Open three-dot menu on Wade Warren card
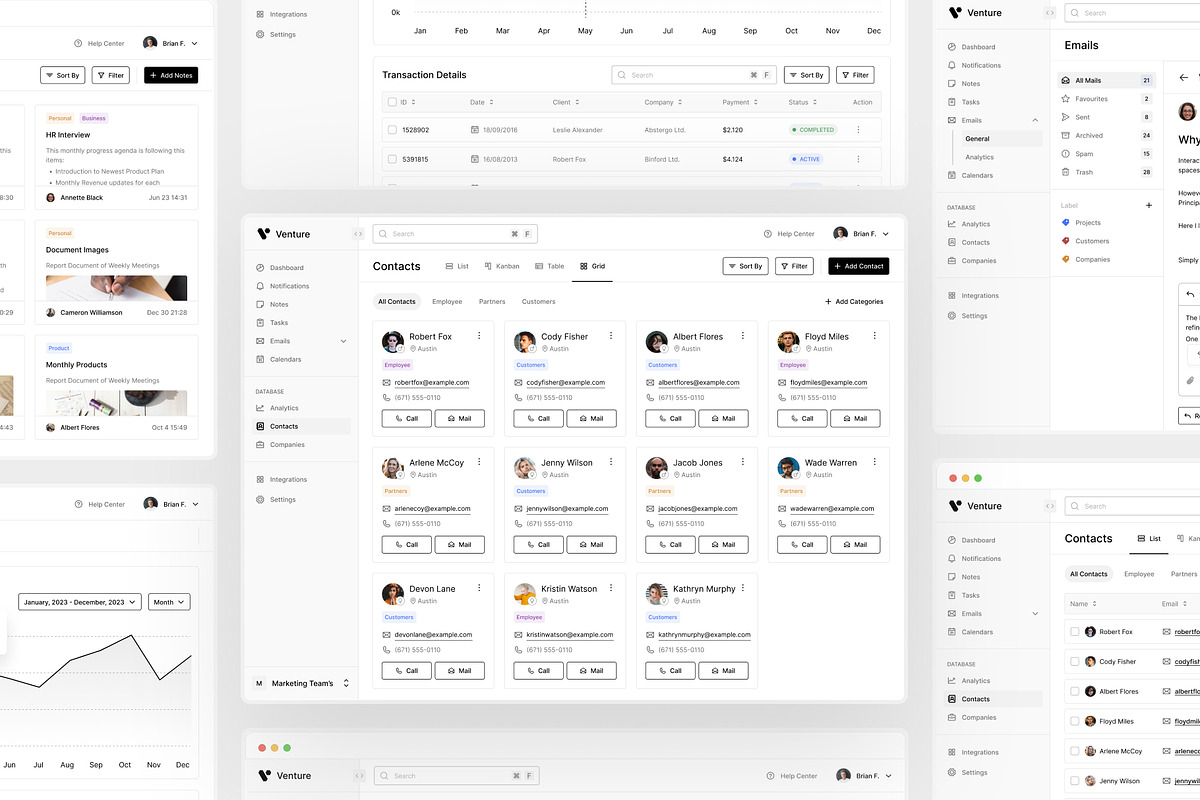 pyautogui.click(x=875, y=462)
